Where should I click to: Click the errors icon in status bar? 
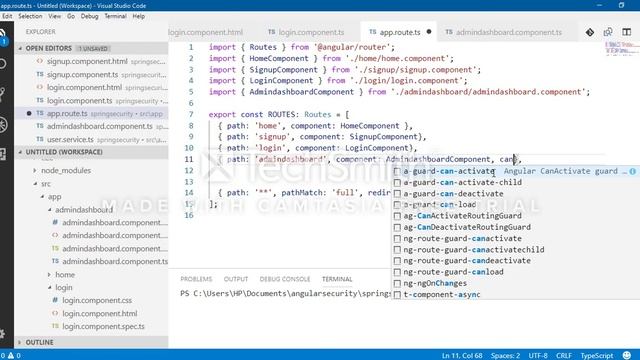[x=3, y=356]
